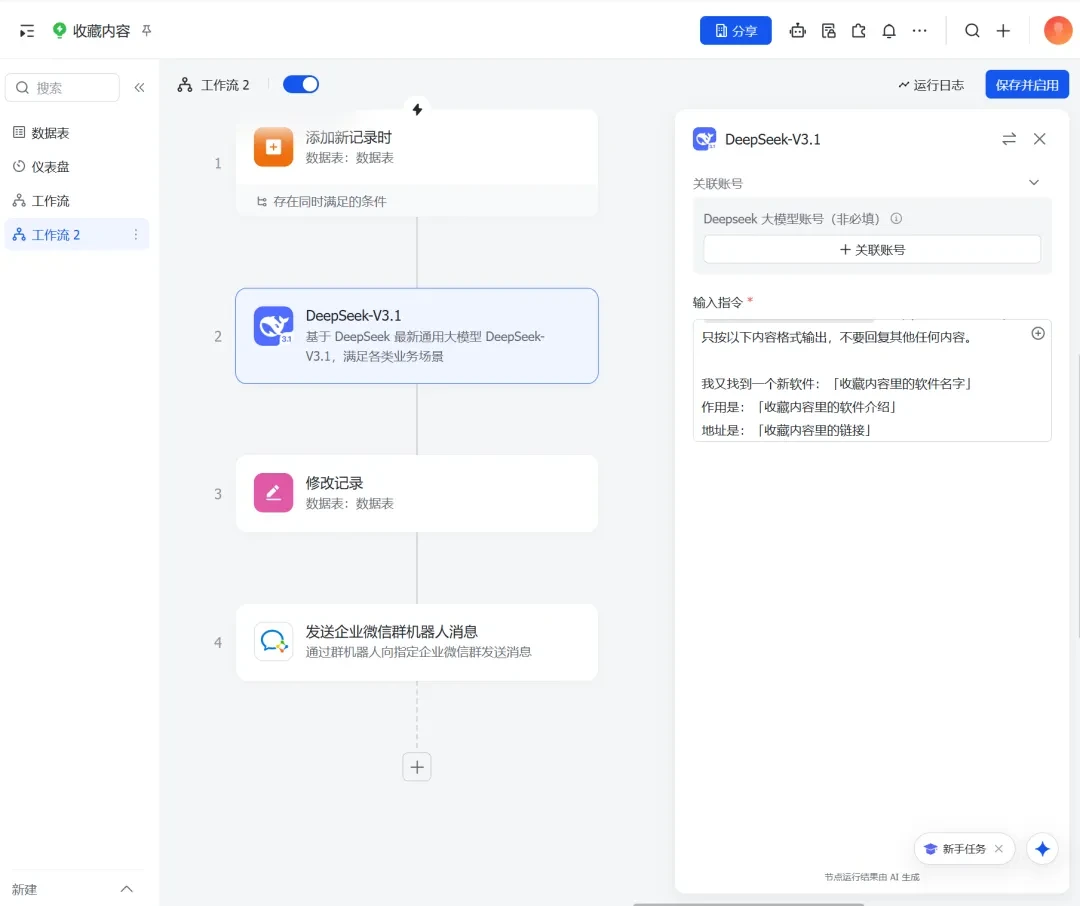Open 仪表盘 in the sidebar
The height and width of the screenshot is (906, 1080).
(x=77, y=167)
